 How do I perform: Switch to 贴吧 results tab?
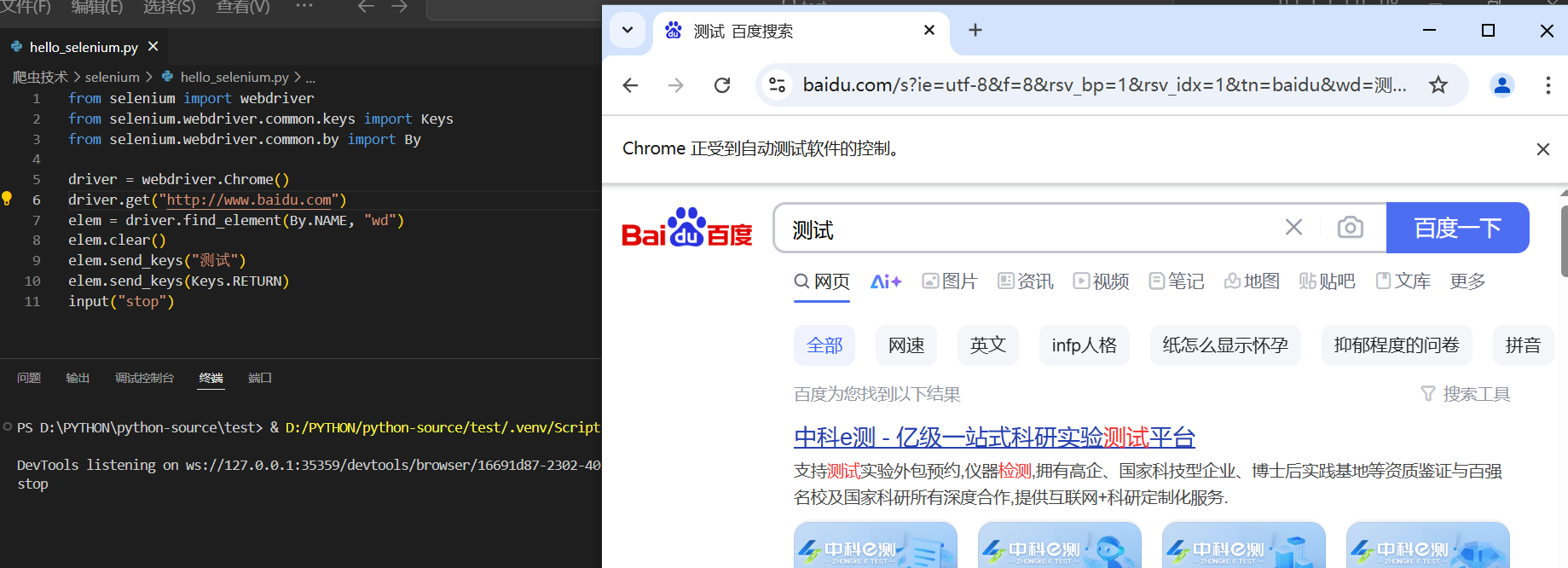point(1328,281)
